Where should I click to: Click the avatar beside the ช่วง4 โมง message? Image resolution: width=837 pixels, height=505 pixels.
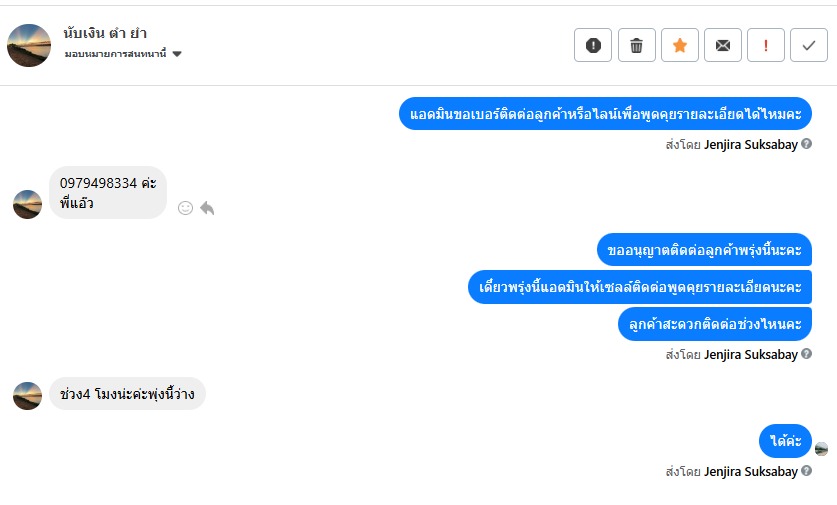coord(27,395)
